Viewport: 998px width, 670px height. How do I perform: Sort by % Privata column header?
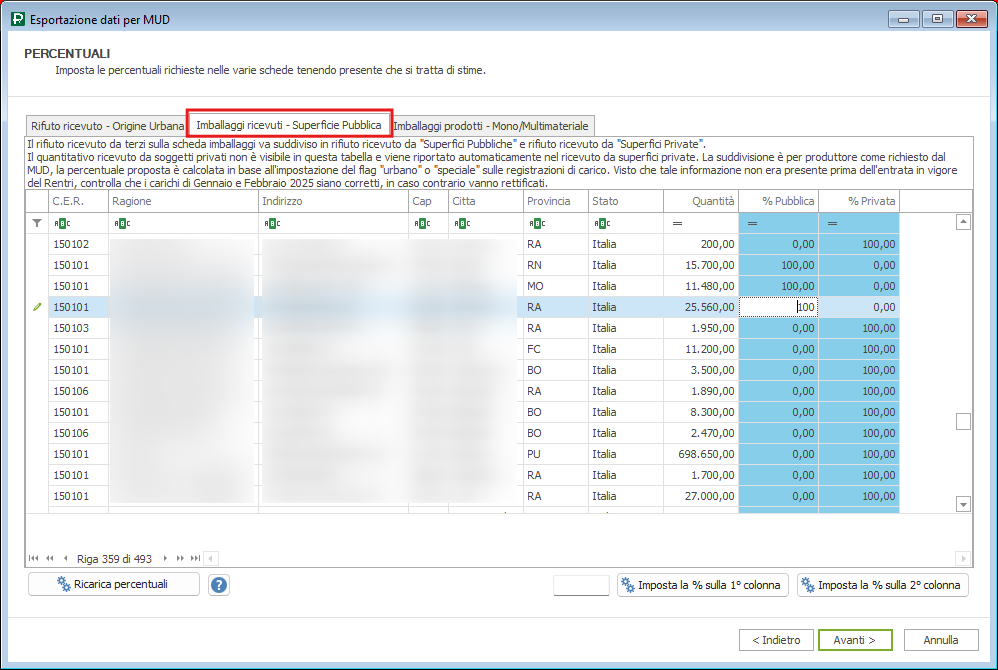tap(859, 201)
